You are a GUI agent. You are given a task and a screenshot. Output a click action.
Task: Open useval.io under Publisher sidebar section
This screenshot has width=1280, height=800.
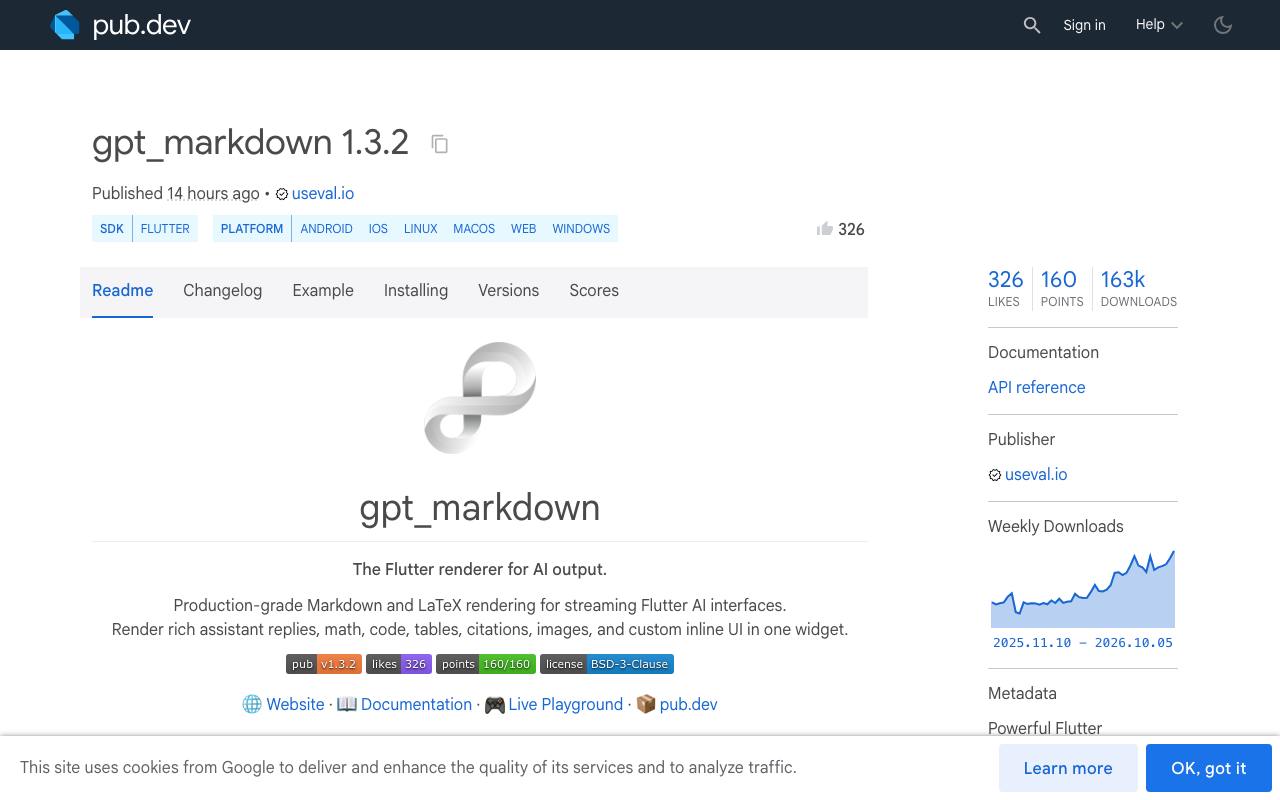tap(1036, 474)
